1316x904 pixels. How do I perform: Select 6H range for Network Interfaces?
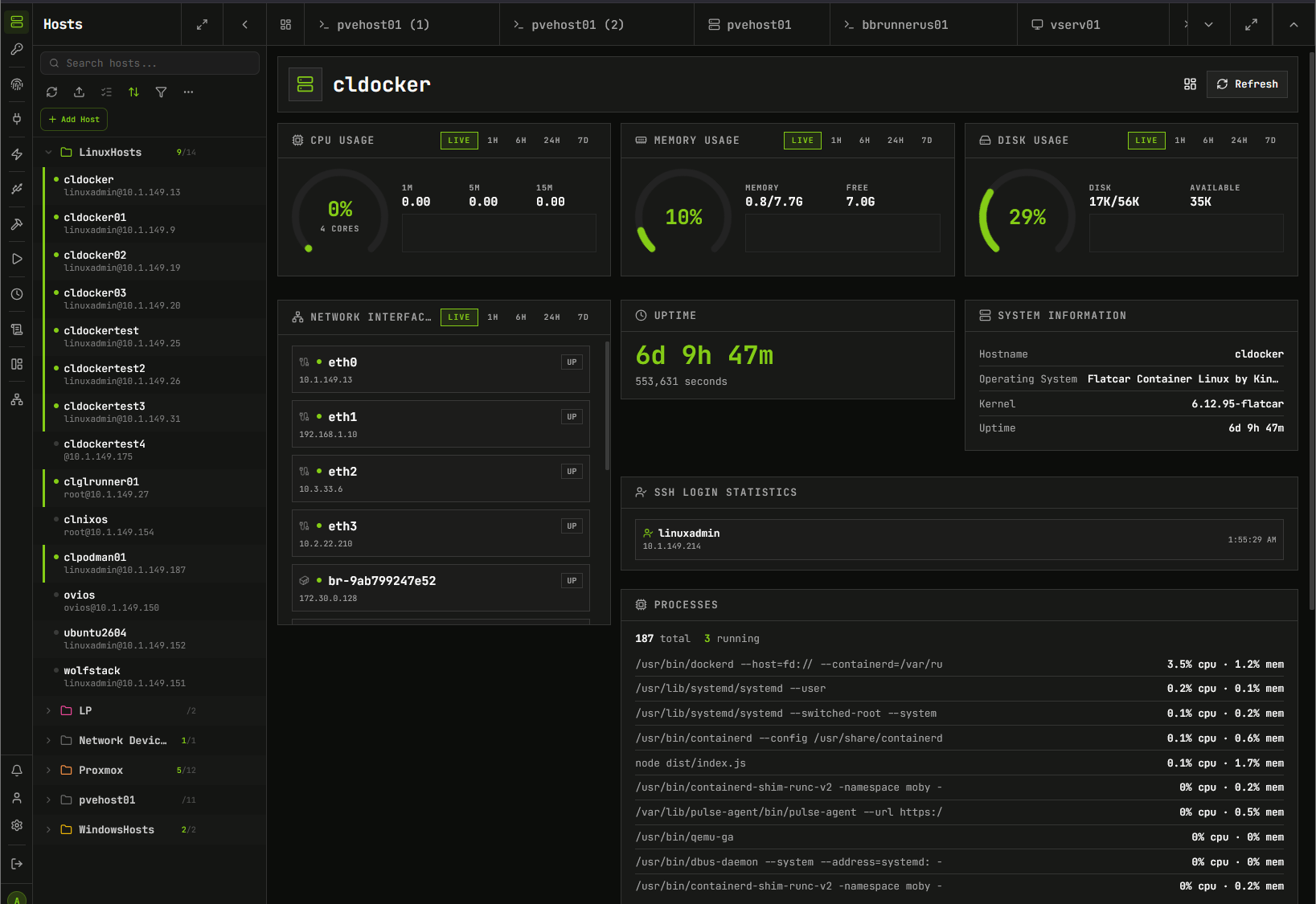[x=521, y=317]
